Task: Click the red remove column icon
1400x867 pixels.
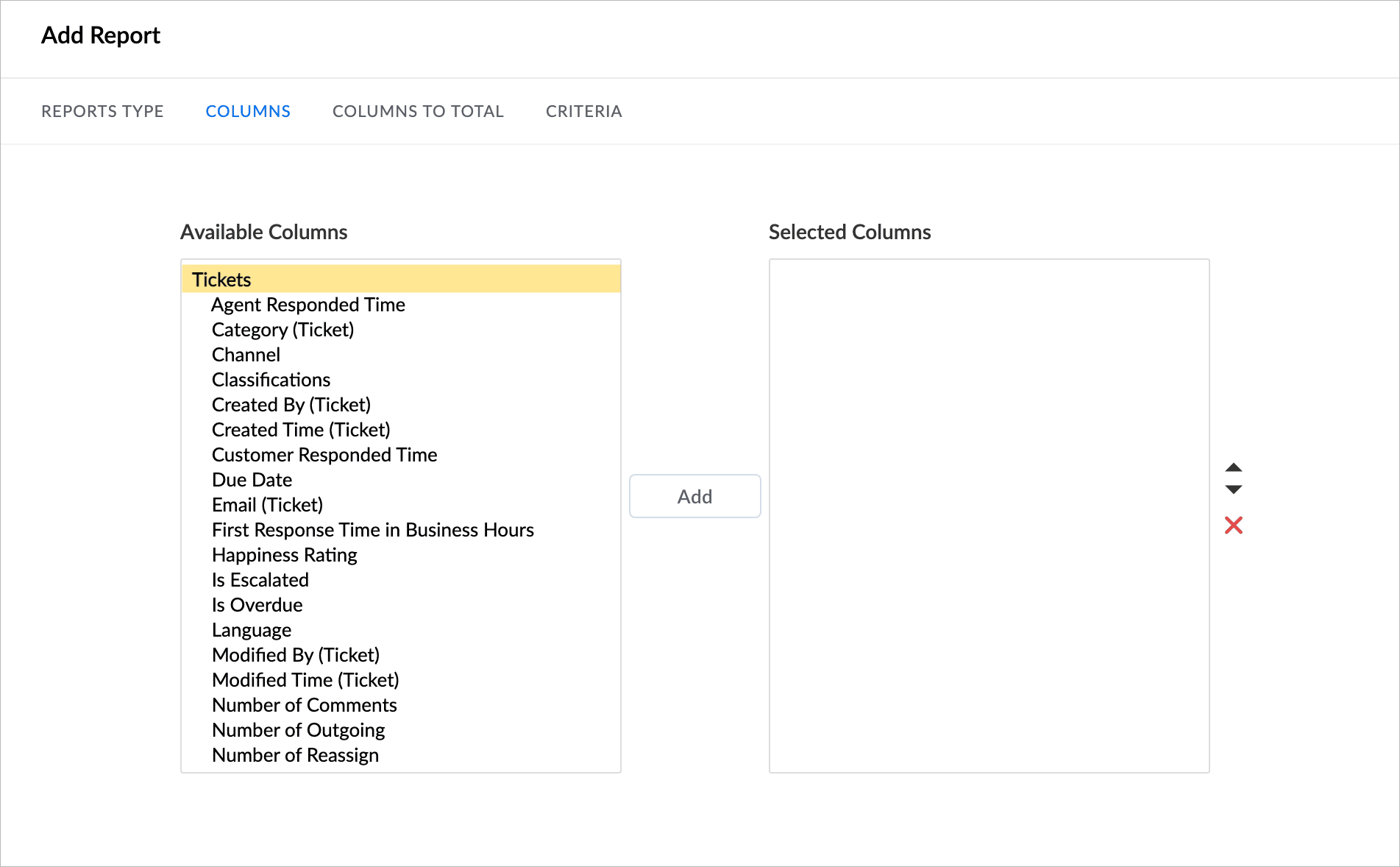Action: click(1234, 525)
